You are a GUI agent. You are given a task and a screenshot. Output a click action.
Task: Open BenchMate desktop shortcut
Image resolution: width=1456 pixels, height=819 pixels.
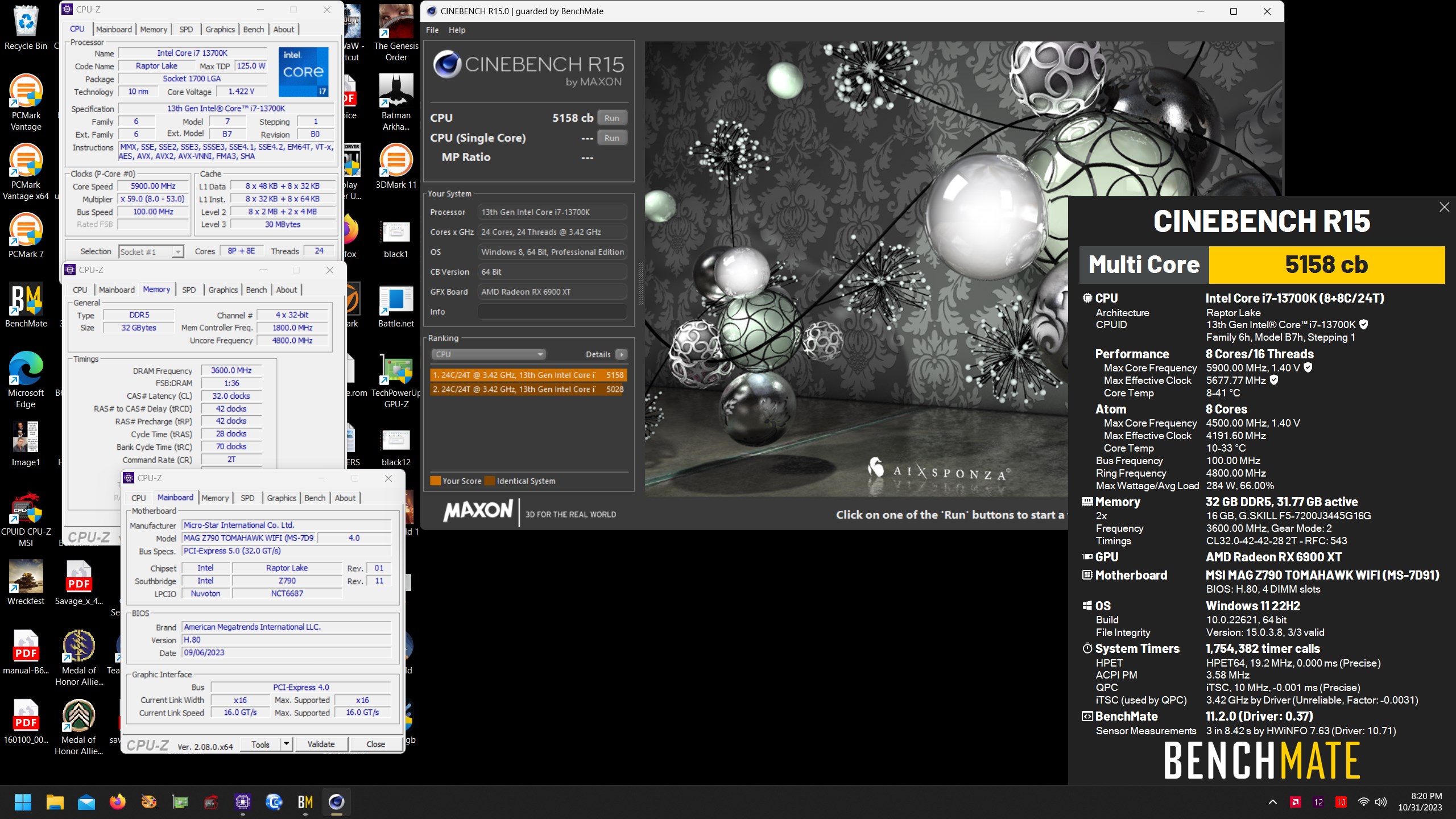pos(26,305)
